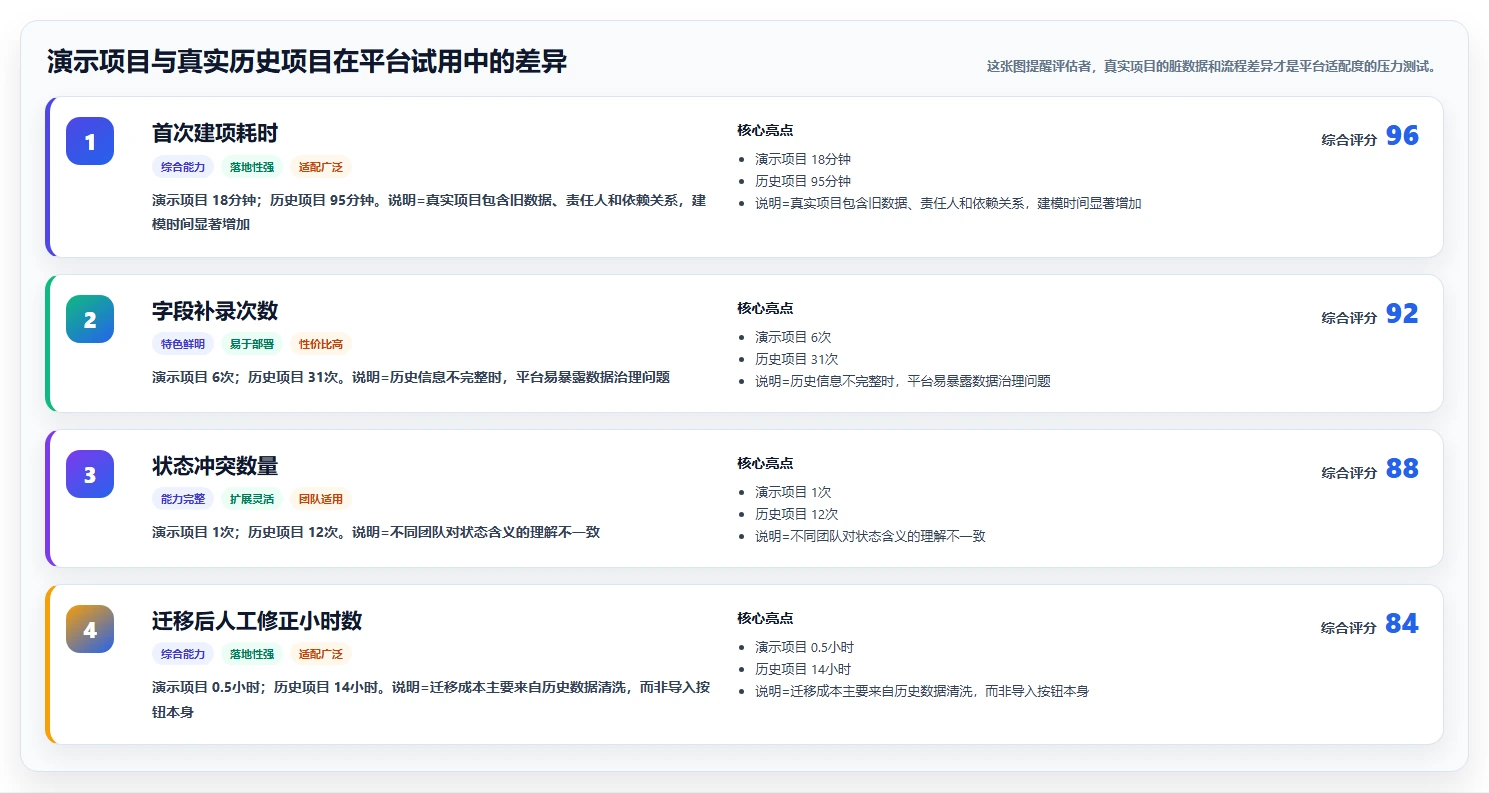Click the score 96
The width and height of the screenshot is (1489, 793).
click(1402, 136)
